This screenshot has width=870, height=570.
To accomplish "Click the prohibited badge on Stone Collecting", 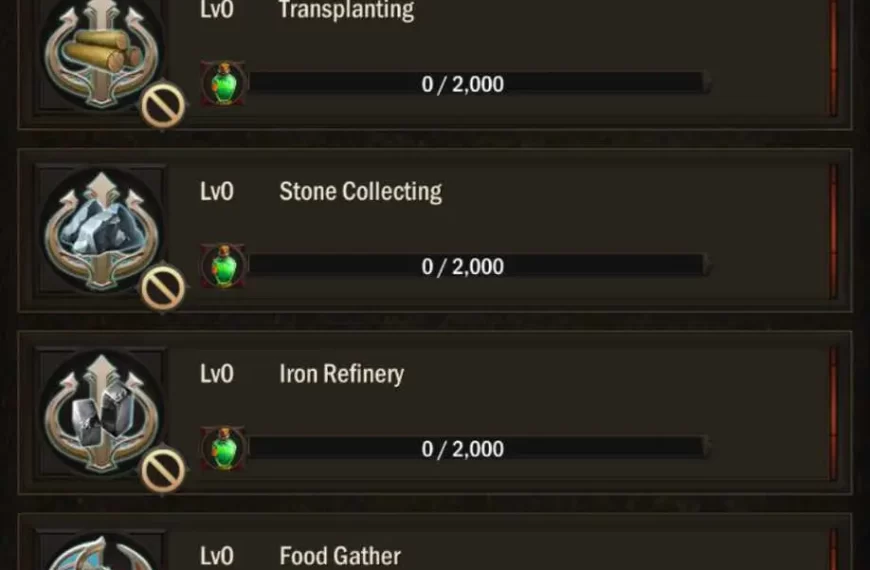I will coord(162,289).
